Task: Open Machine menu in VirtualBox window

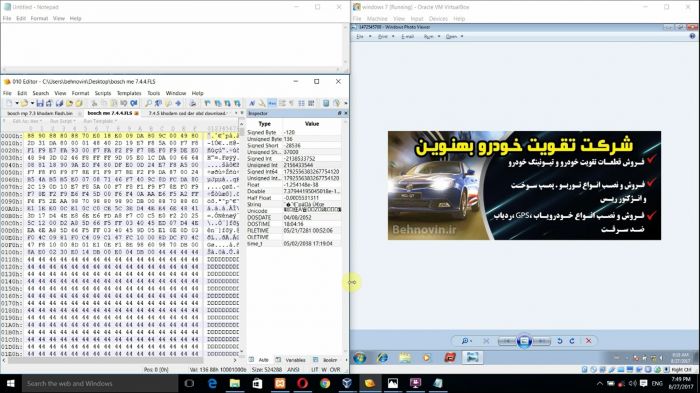Action: click(377, 19)
